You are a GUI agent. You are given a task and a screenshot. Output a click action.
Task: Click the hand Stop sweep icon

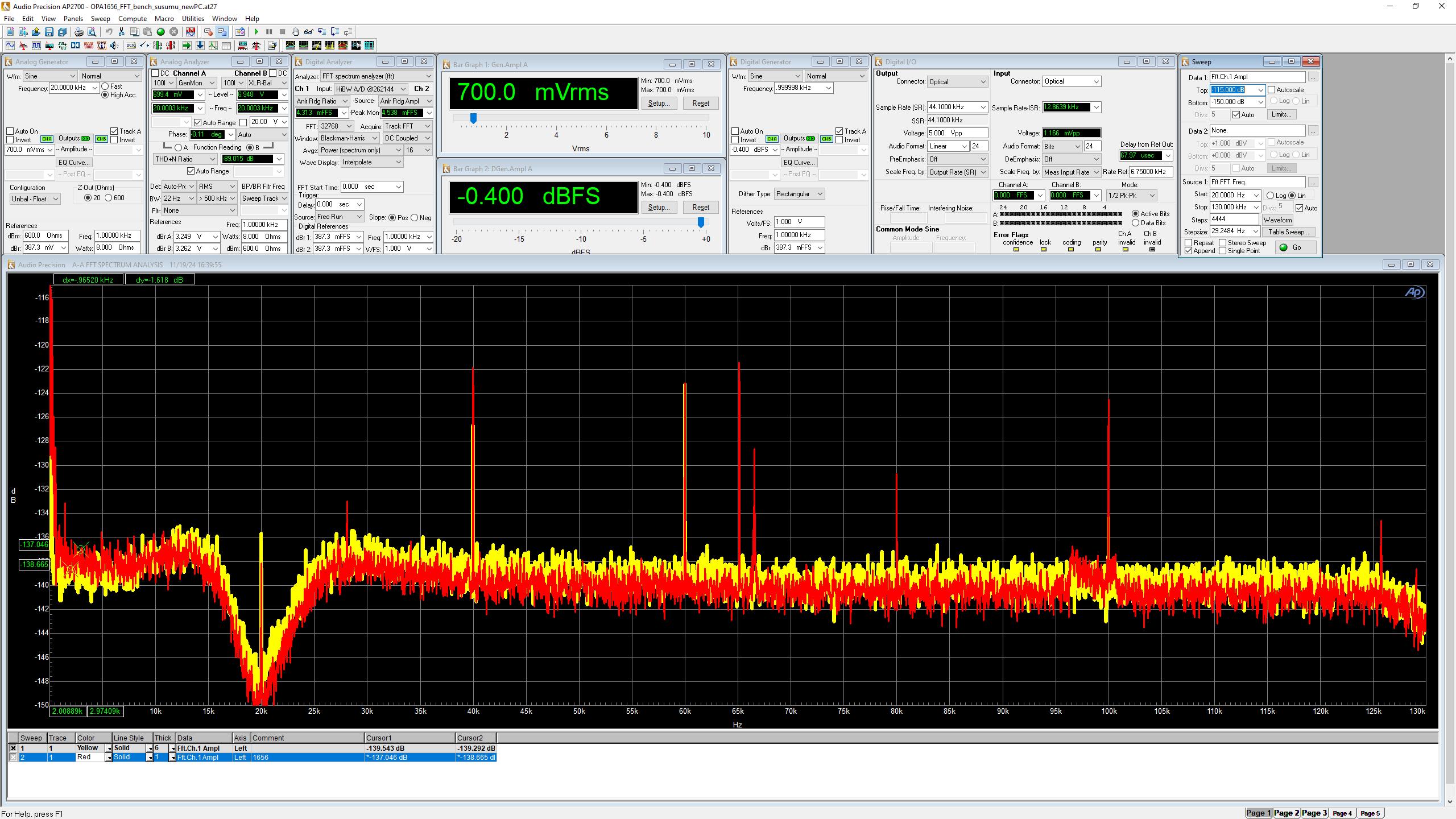295,32
